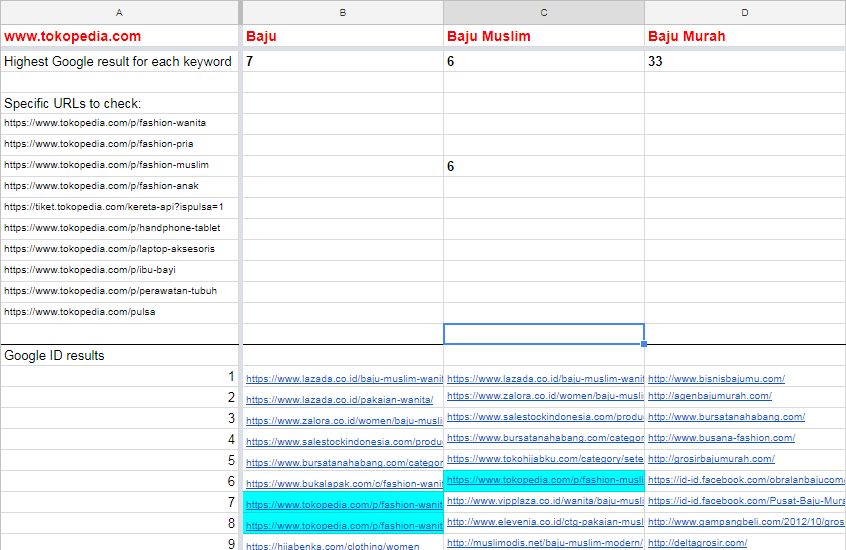The width and height of the screenshot is (846, 550).
Task: Open the elevenia pakaian-muslim link
Action: click(x=545, y=522)
